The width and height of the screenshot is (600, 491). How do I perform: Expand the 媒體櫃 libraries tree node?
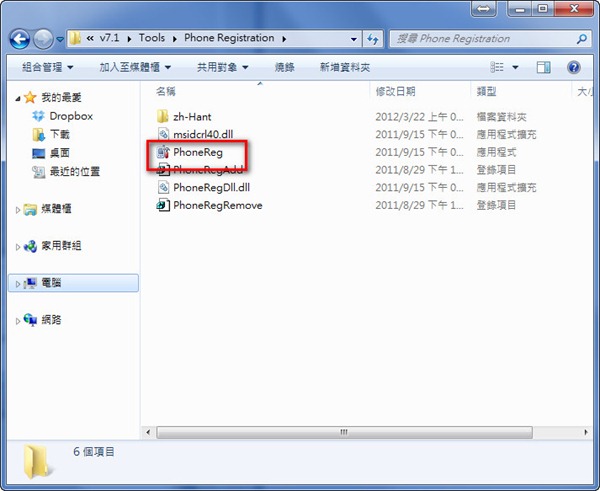(18, 210)
